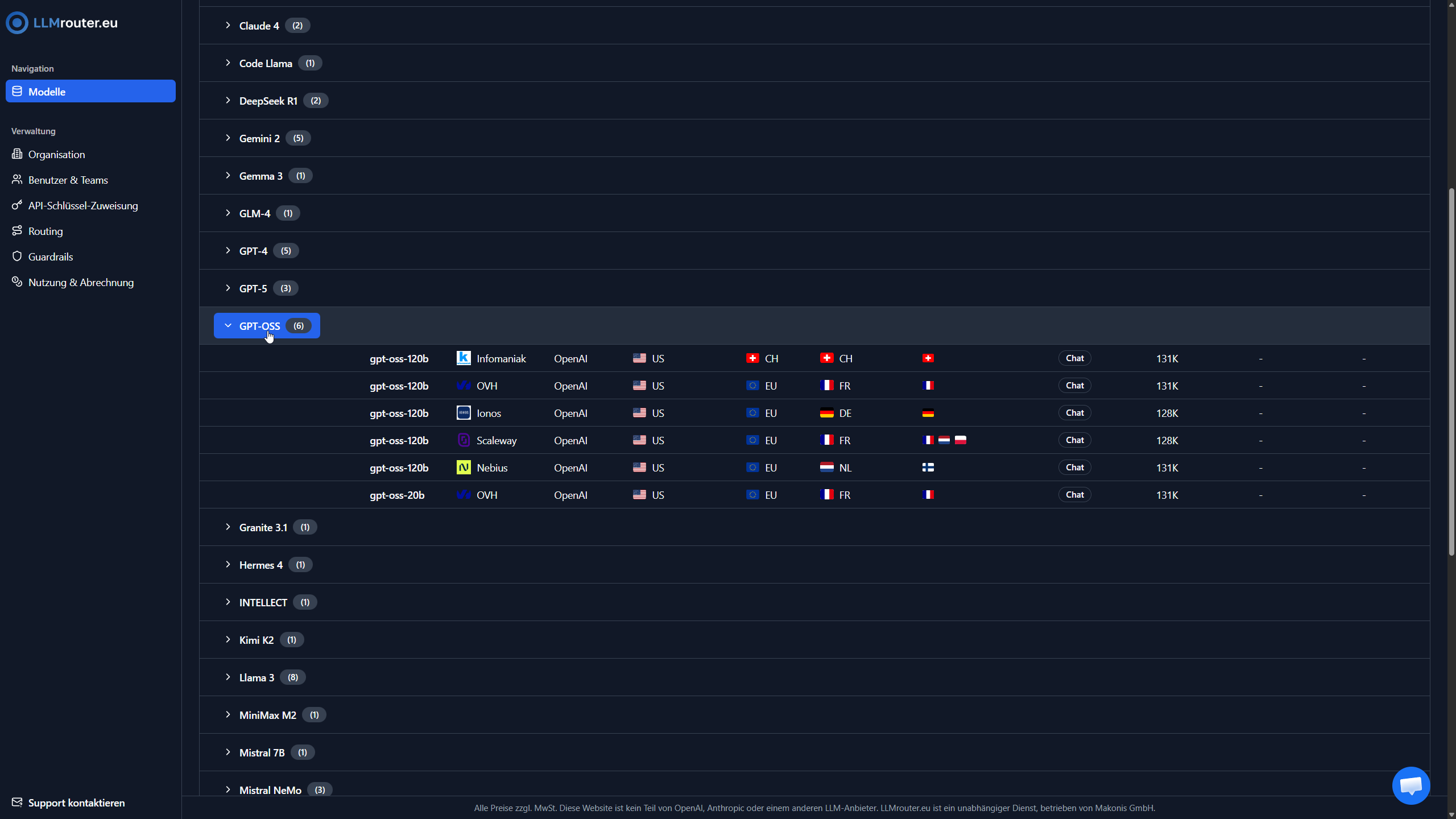Click the Guardrails shield icon

pos(17,257)
